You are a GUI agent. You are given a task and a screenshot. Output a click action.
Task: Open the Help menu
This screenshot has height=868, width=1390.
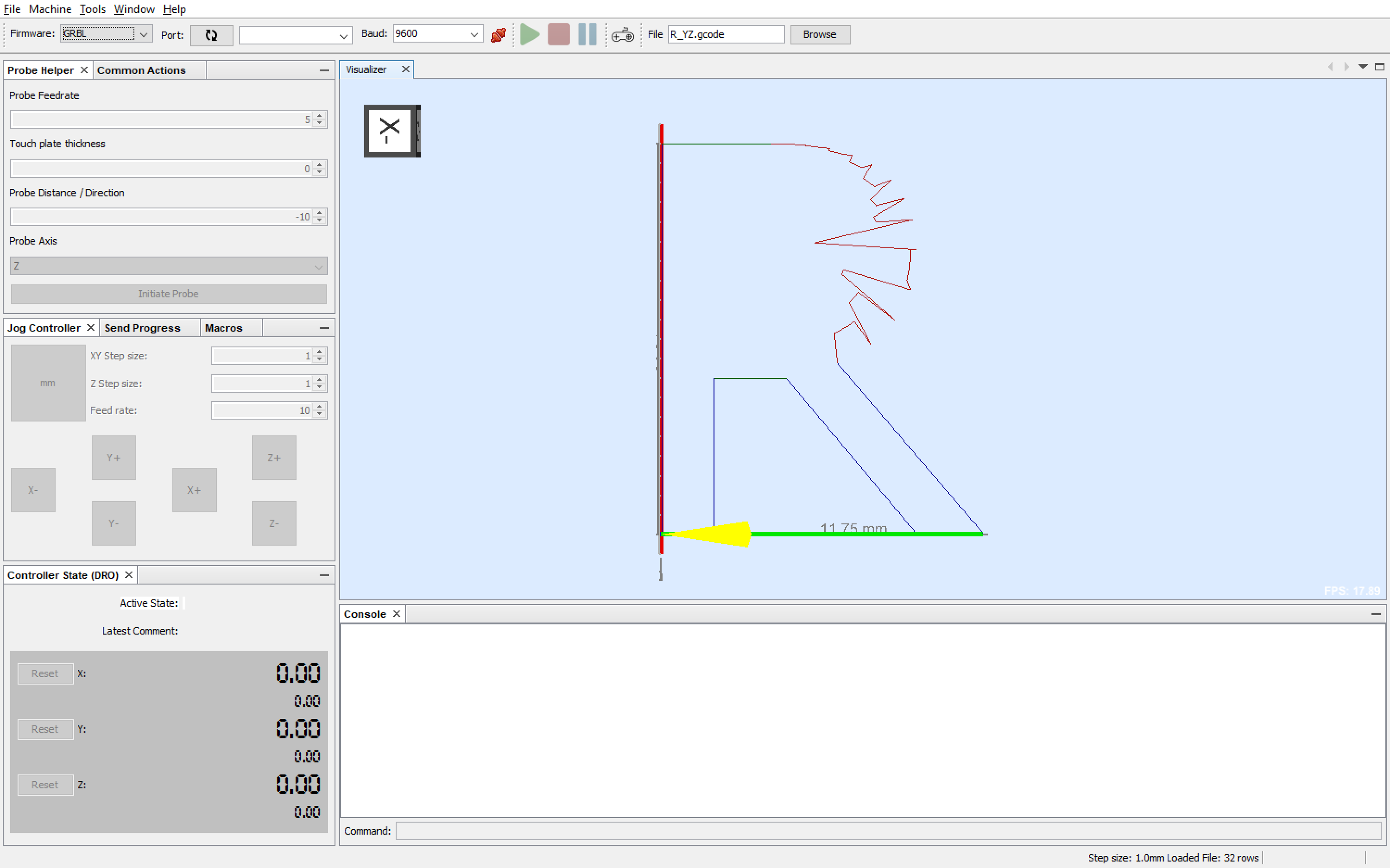[x=175, y=9]
